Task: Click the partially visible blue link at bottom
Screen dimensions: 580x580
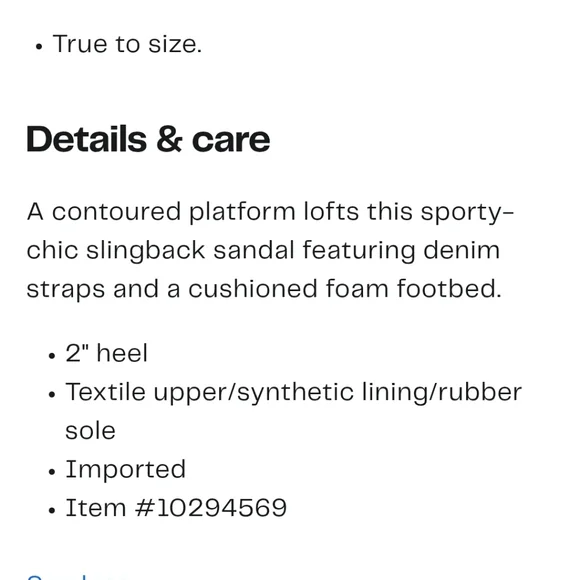Action: tap(76, 577)
